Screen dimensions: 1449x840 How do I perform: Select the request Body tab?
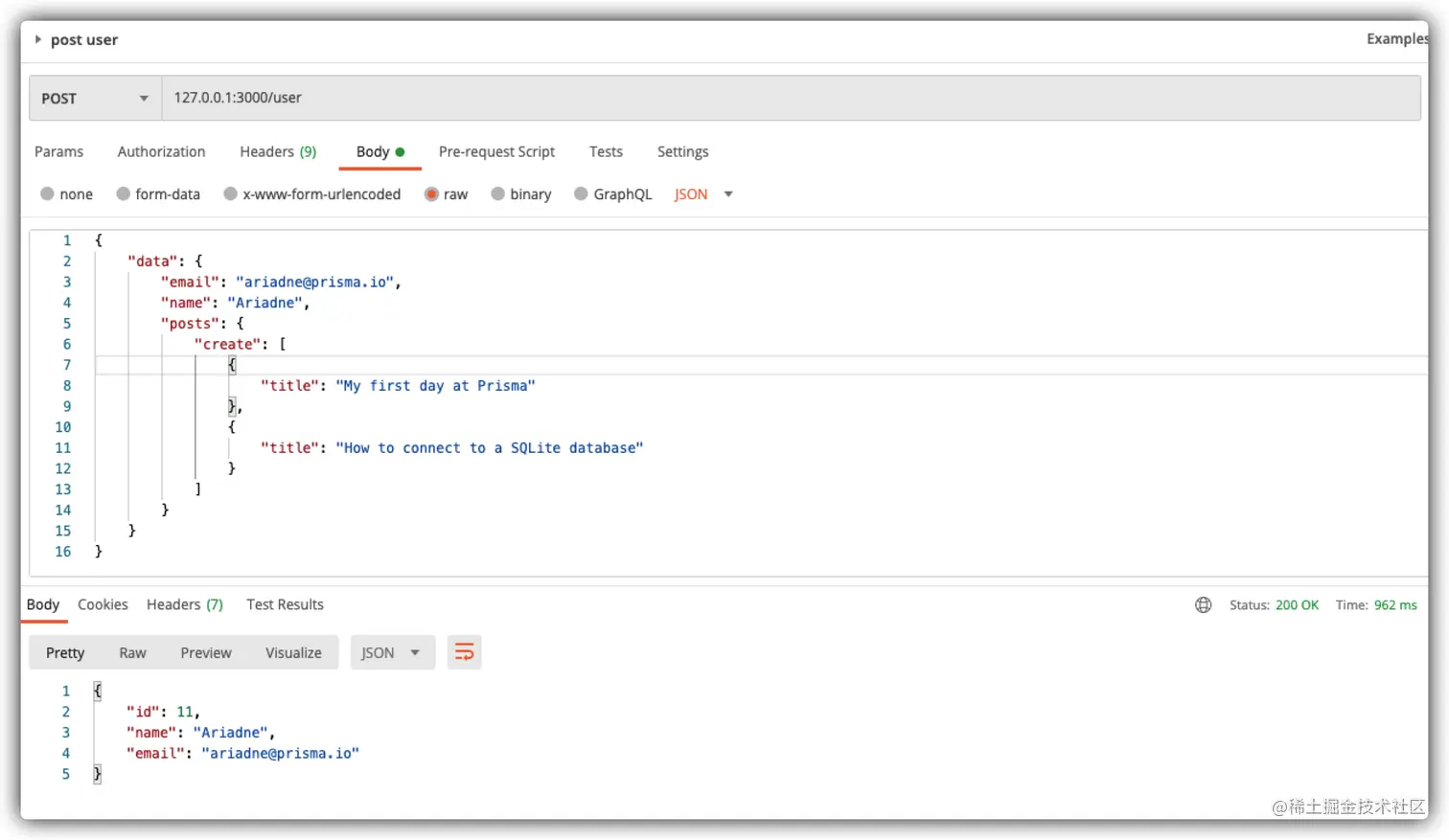click(379, 151)
